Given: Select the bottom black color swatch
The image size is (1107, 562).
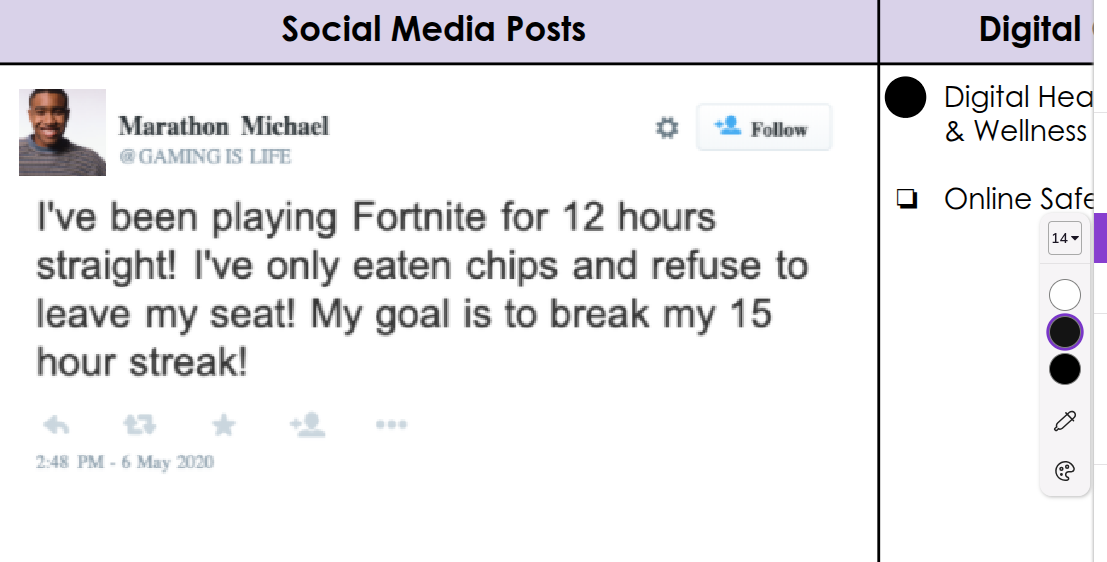Looking at the screenshot, I should point(1065,369).
